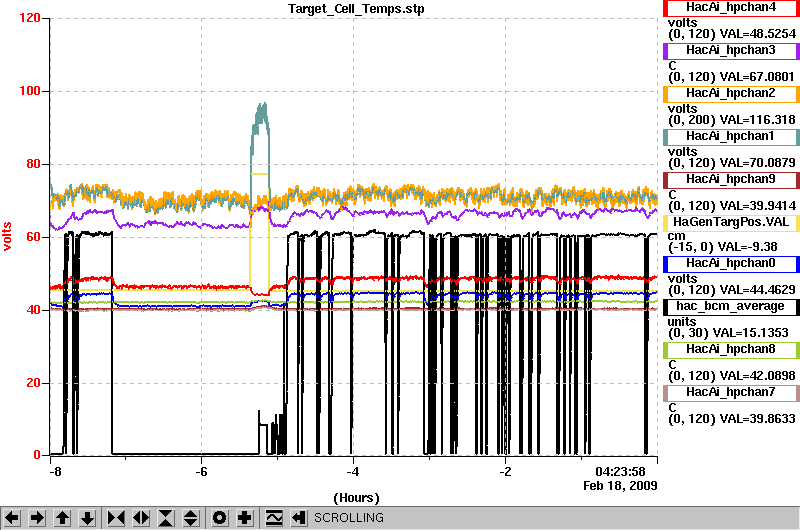Pan the plot left with the left-arrow button
The height and width of the screenshot is (530, 800).
[12, 518]
